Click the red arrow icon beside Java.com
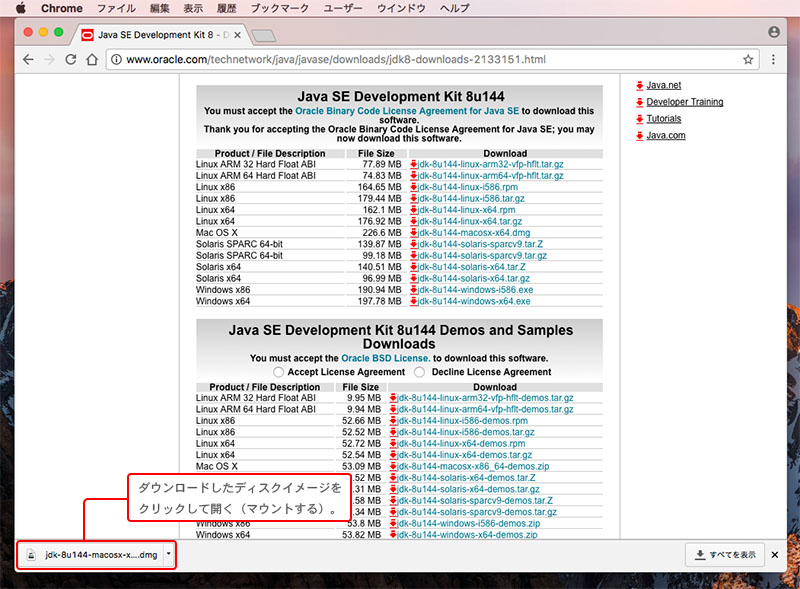 click(x=640, y=136)
